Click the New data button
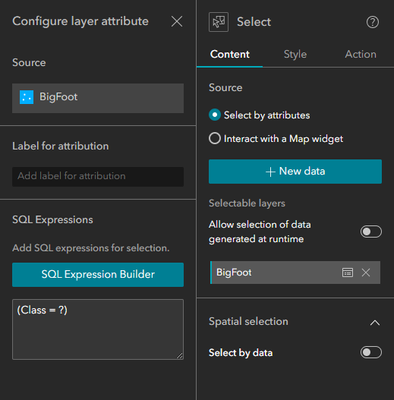Screen dimensions: 394x400 click(295, 171)
